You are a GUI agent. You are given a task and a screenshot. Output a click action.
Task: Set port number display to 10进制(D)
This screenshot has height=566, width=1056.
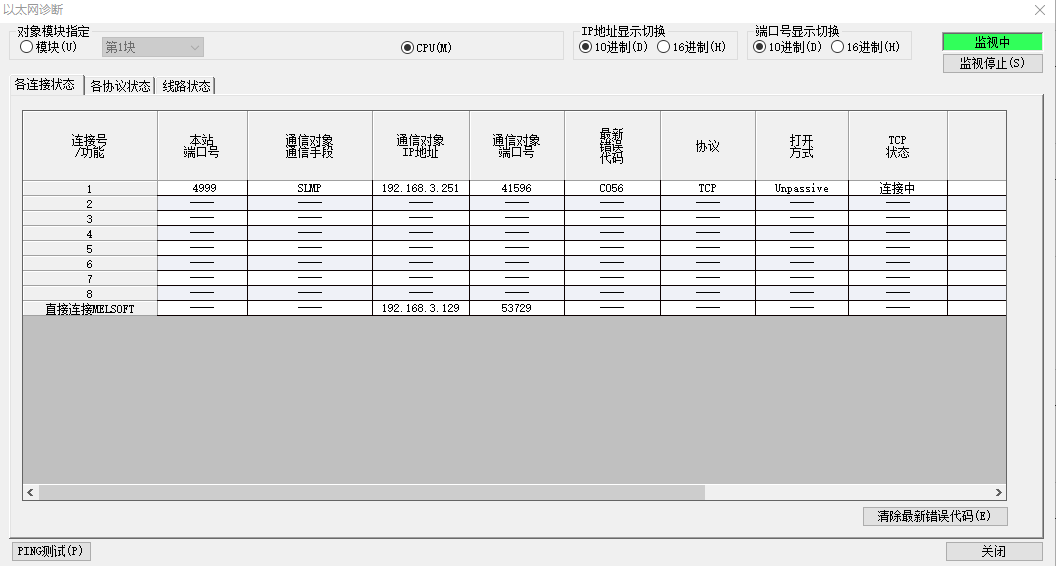760,47
